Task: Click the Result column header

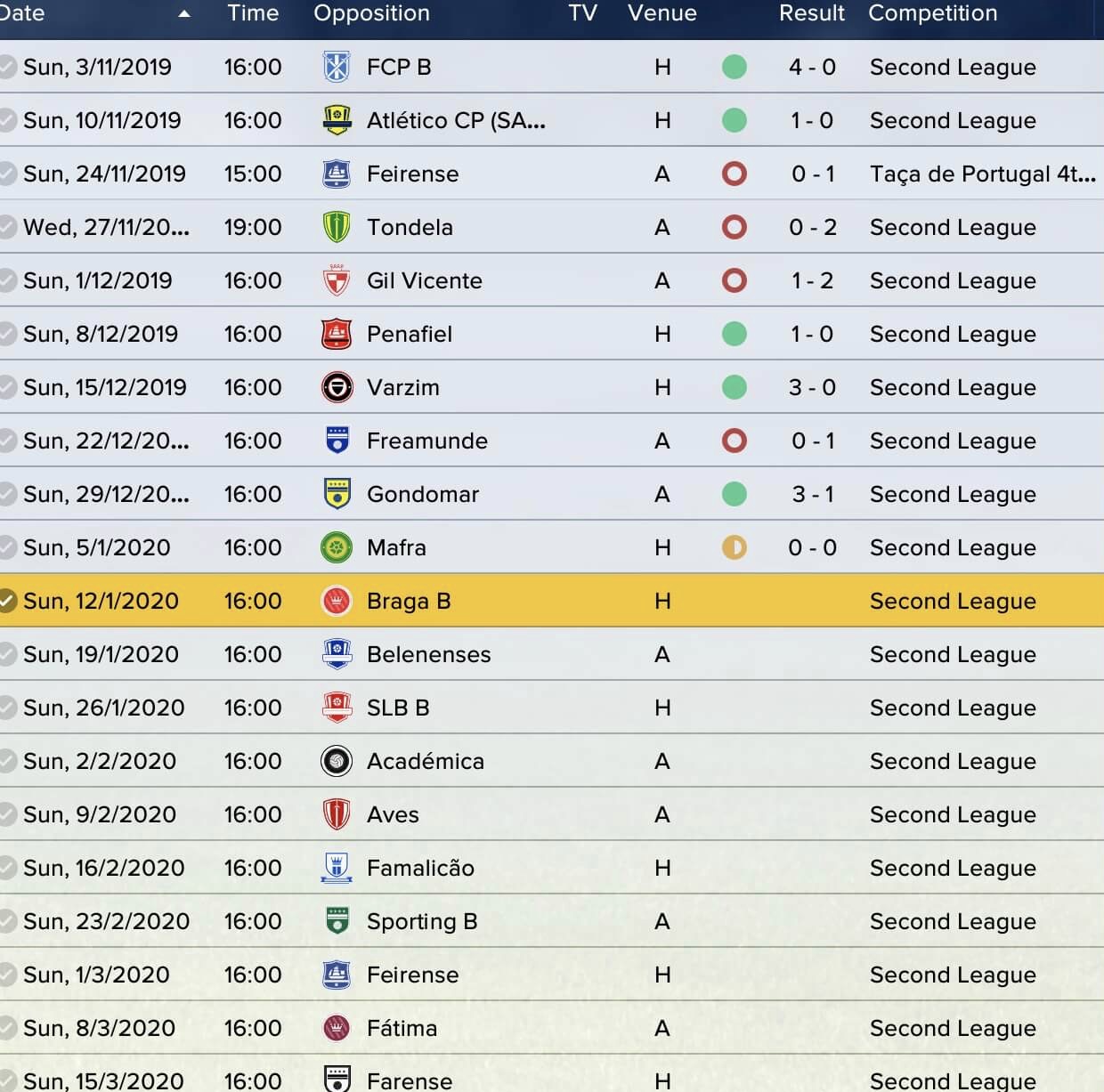Action: 811,13
